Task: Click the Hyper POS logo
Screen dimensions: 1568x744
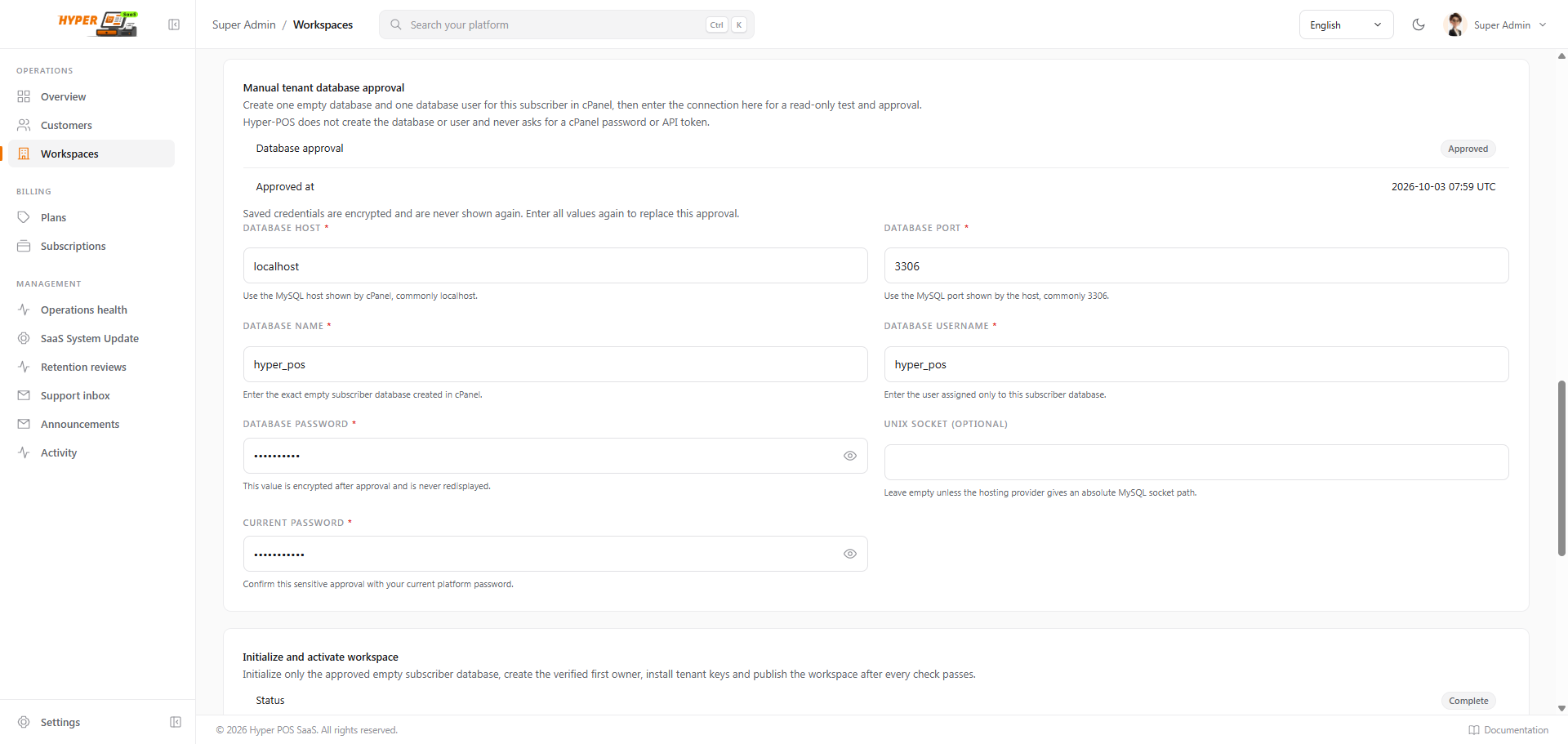Action: coord(98,24)
